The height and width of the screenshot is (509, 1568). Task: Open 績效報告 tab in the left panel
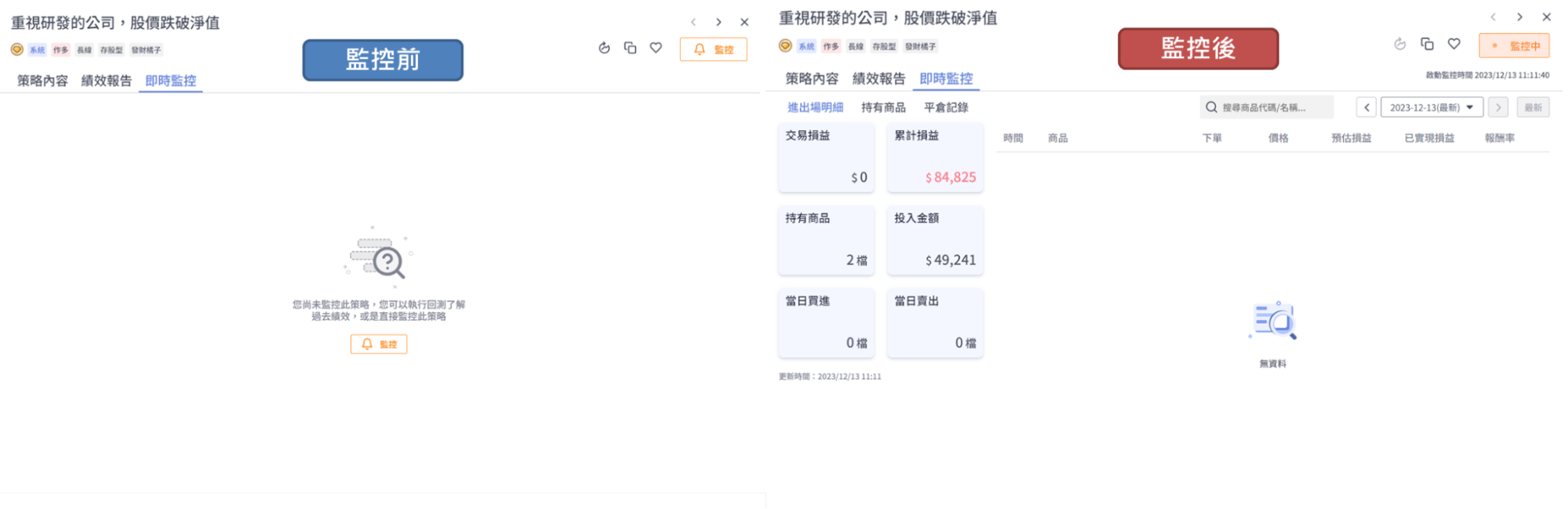[106, 81]
